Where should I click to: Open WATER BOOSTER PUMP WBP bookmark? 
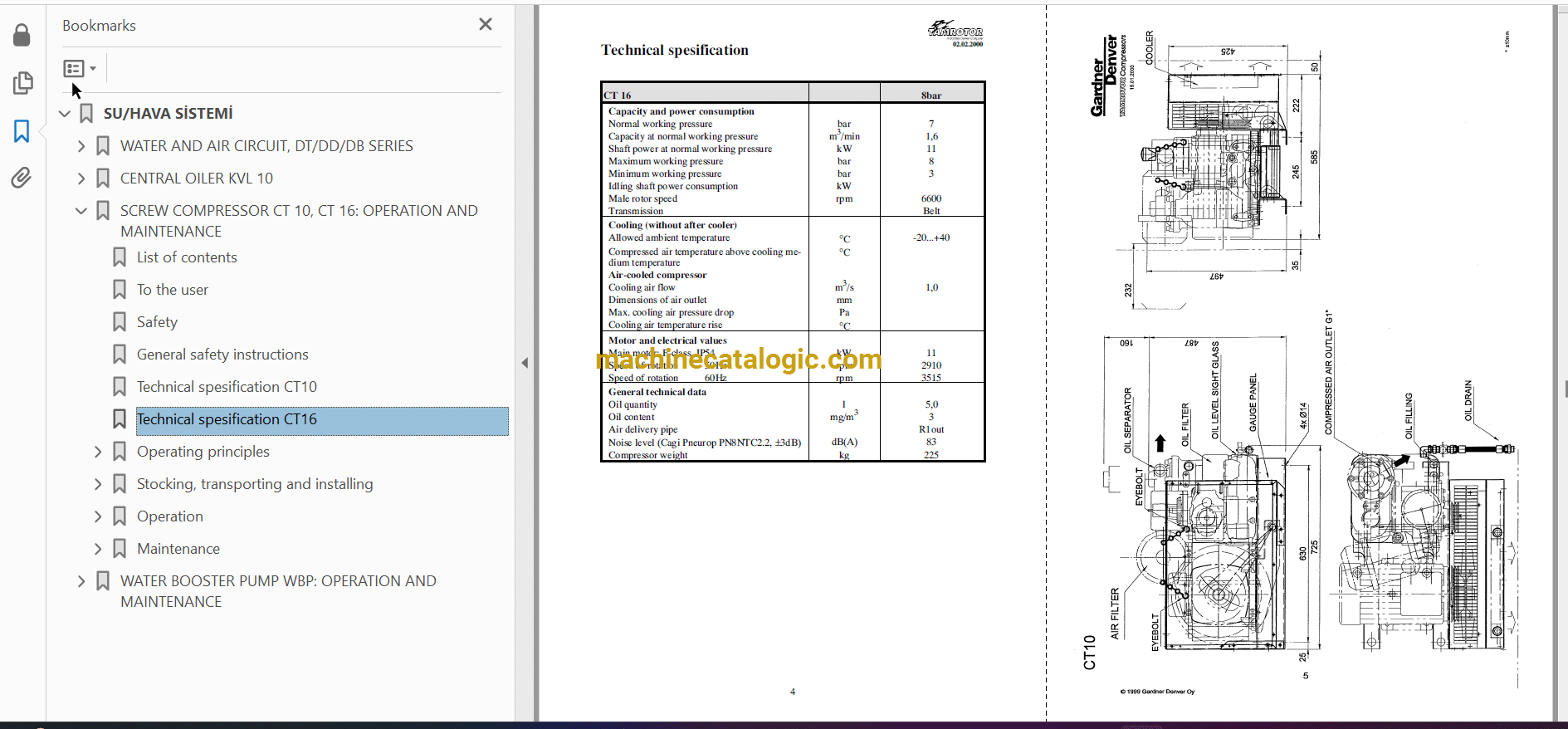(278, 591)
